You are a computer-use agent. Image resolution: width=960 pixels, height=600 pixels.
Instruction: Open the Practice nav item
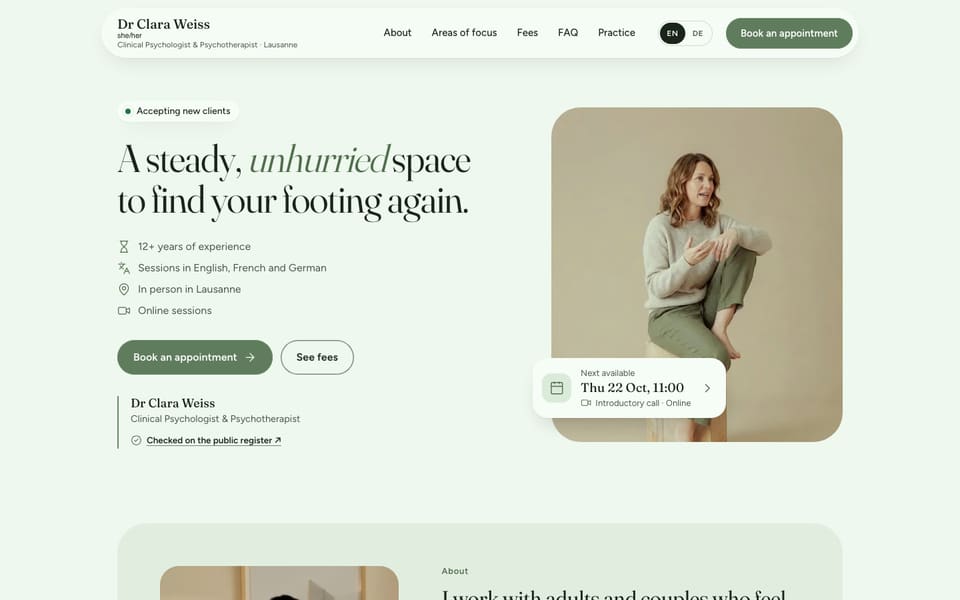617,32
